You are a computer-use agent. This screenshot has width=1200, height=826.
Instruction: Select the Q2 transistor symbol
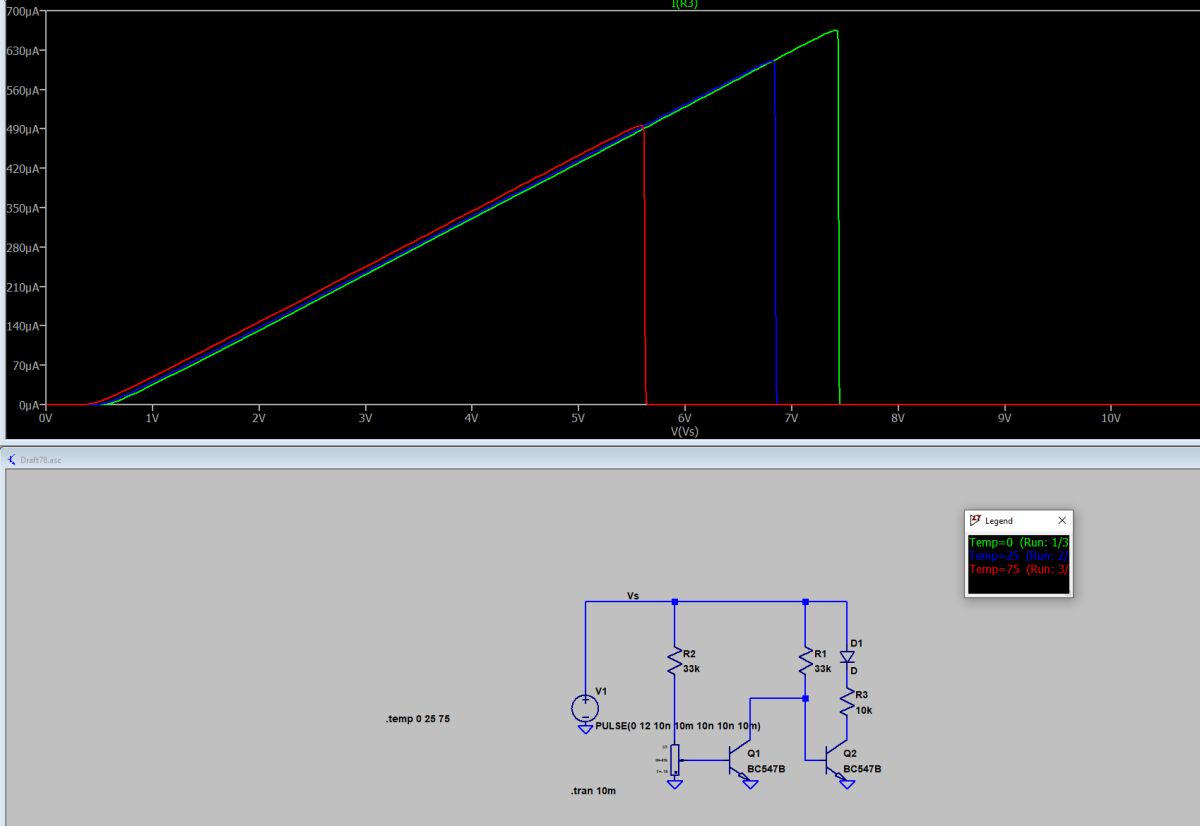(838, 760)
